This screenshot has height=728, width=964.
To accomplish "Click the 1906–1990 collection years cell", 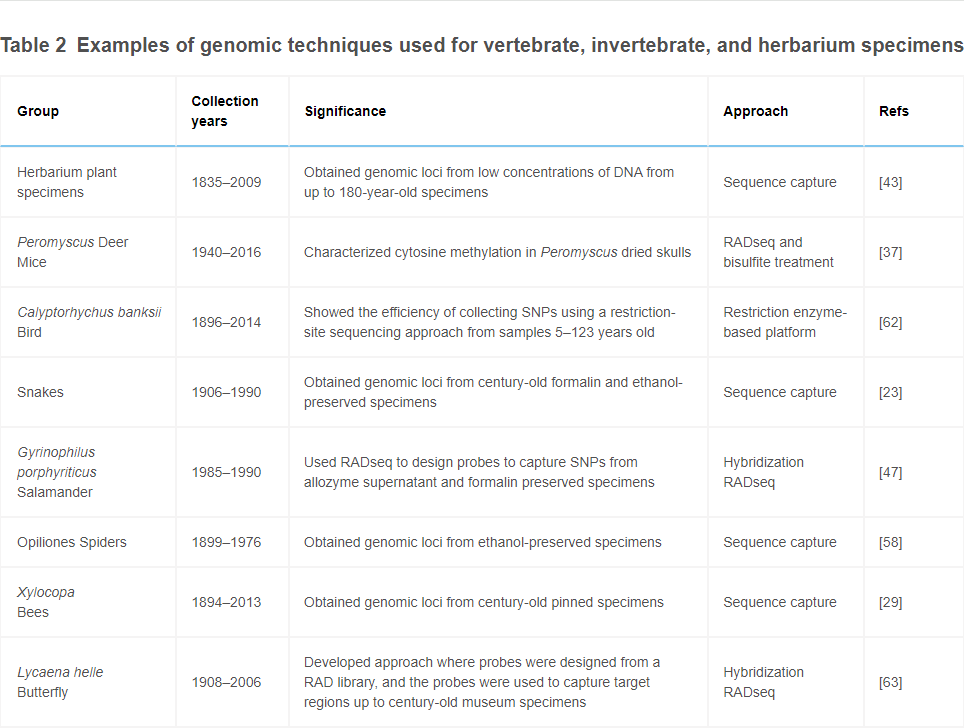I will (226, 392).
